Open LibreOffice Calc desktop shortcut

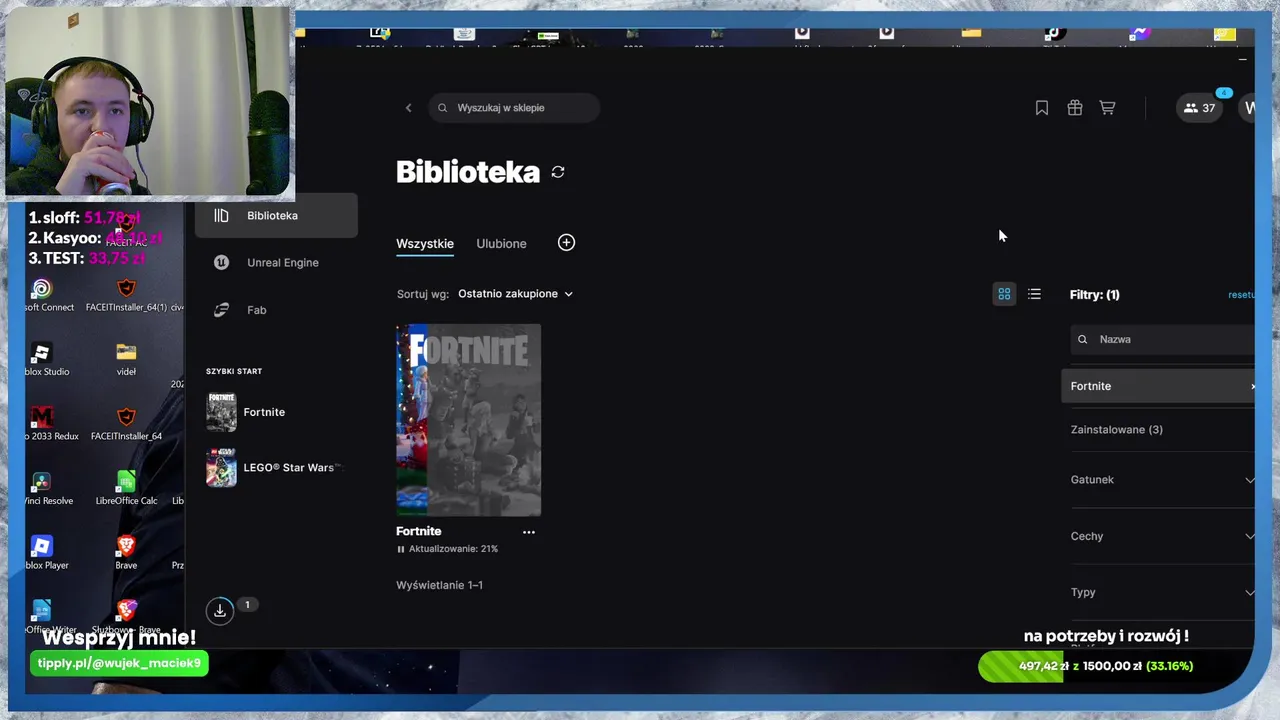click(126, 489)
